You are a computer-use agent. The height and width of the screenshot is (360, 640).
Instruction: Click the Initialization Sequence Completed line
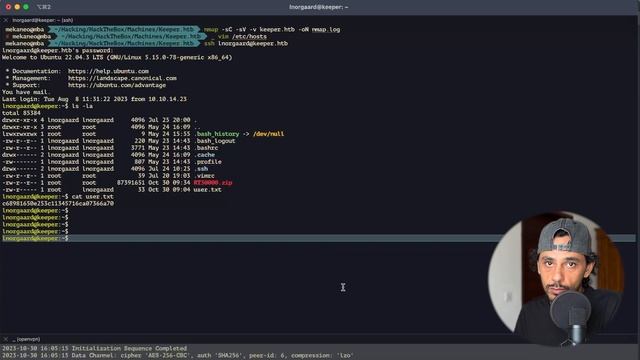94,349
